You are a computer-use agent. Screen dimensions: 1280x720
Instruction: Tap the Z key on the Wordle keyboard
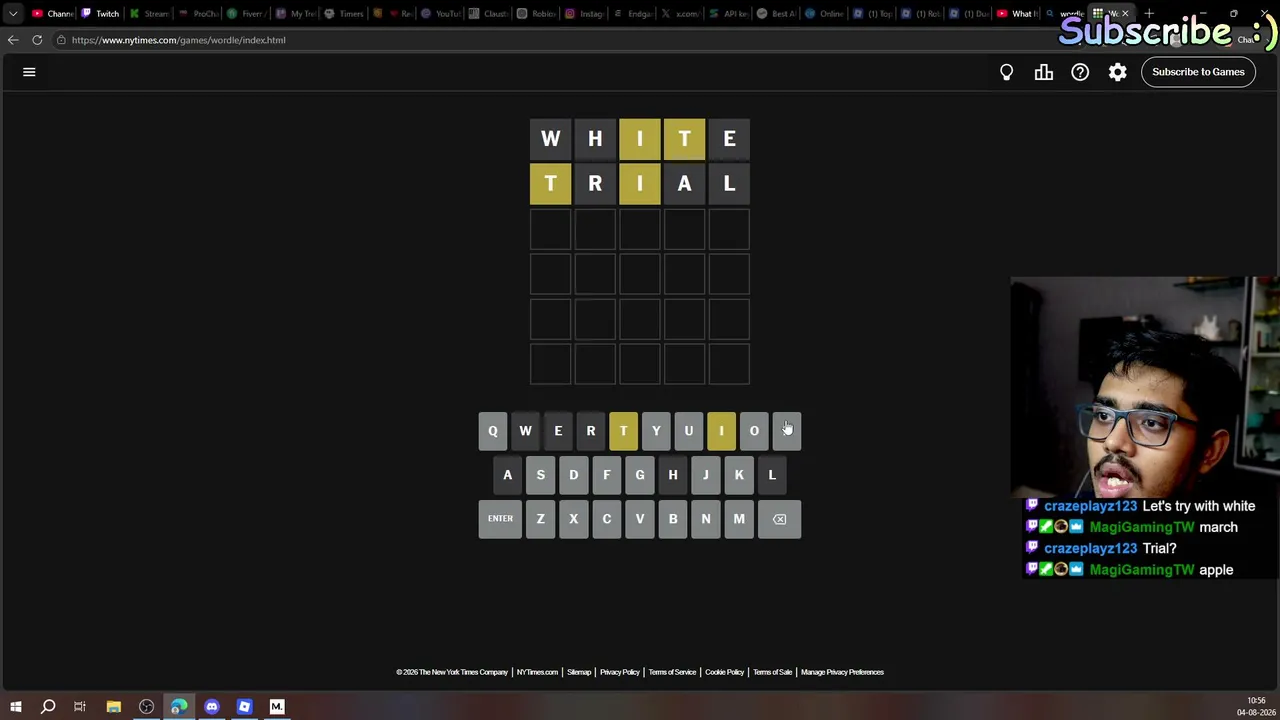click(x=541, y=519)
